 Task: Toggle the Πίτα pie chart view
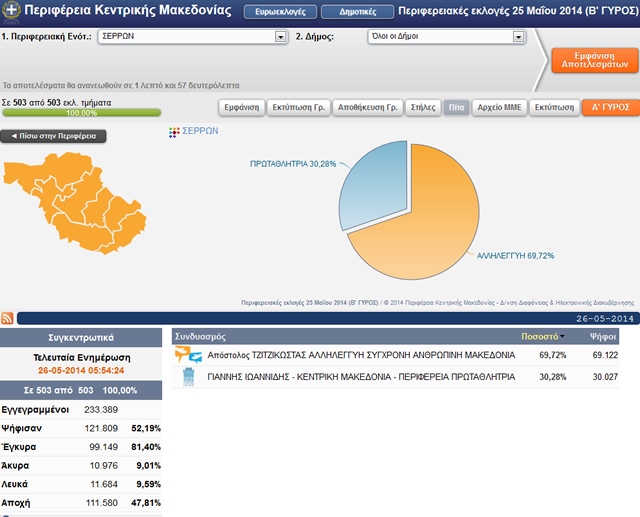click(x=456, y=107)
